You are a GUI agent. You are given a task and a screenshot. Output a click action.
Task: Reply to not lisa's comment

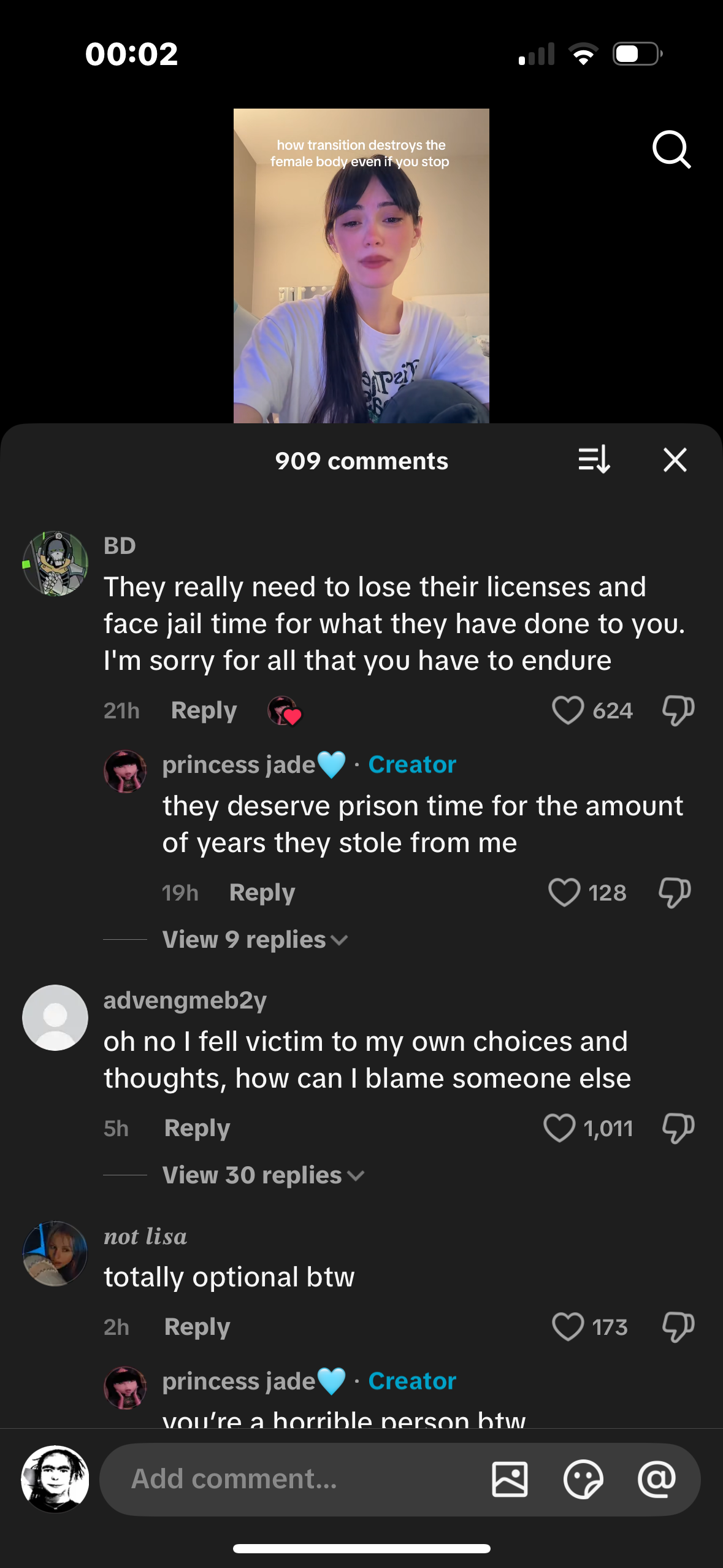point(197,1327)
